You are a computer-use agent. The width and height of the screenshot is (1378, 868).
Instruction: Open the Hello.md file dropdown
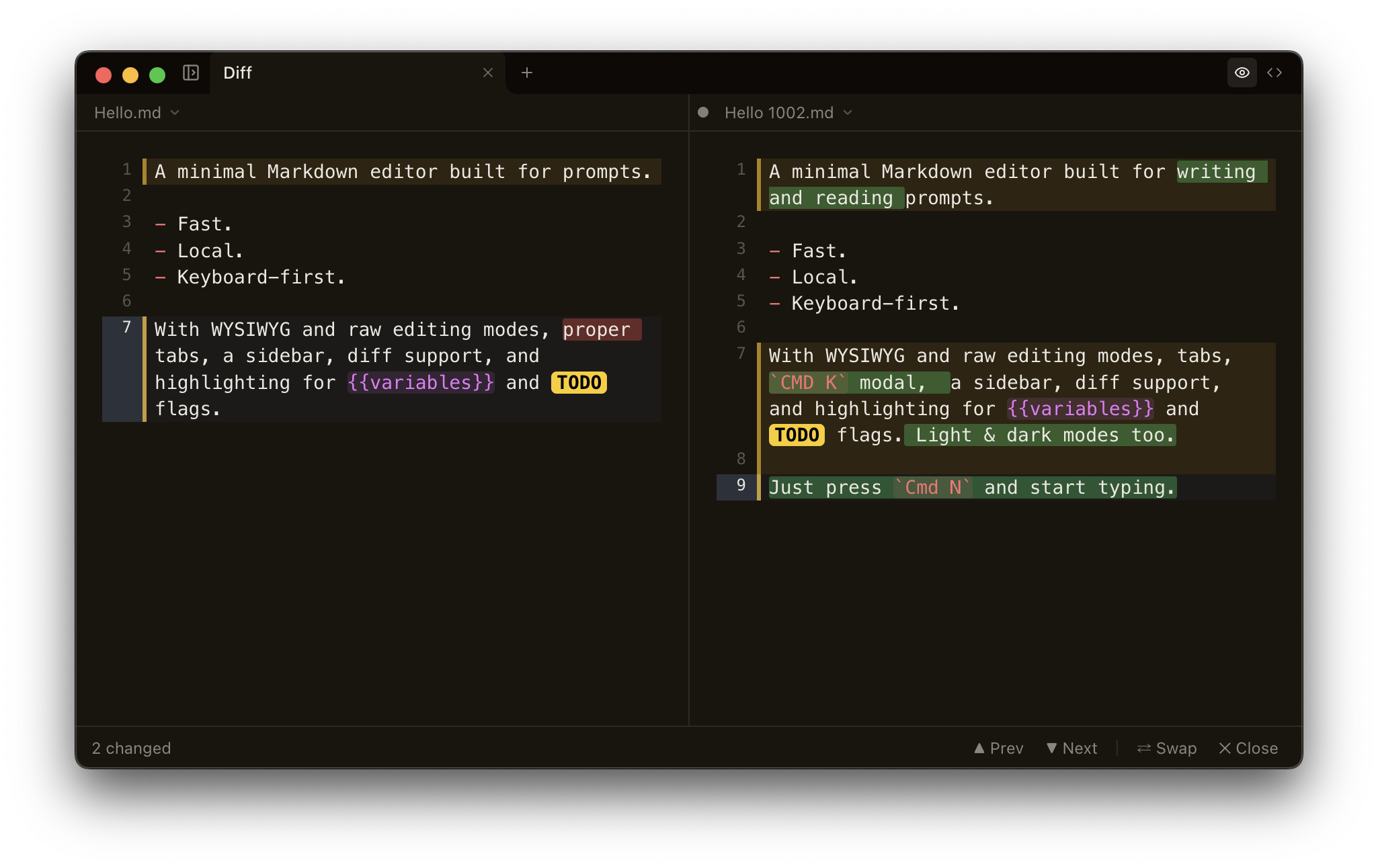click(x=136, y=112)
